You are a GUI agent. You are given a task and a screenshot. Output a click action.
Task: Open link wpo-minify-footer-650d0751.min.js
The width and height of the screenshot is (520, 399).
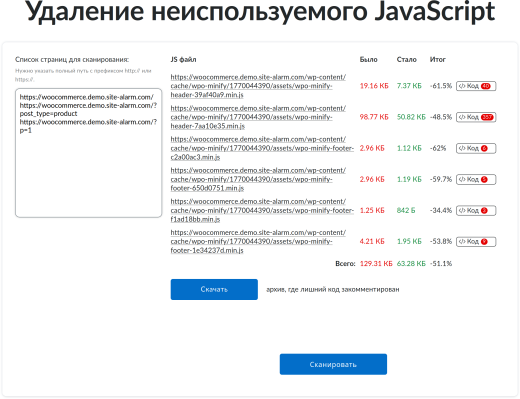pyautogui.click(x=258, y=179)
